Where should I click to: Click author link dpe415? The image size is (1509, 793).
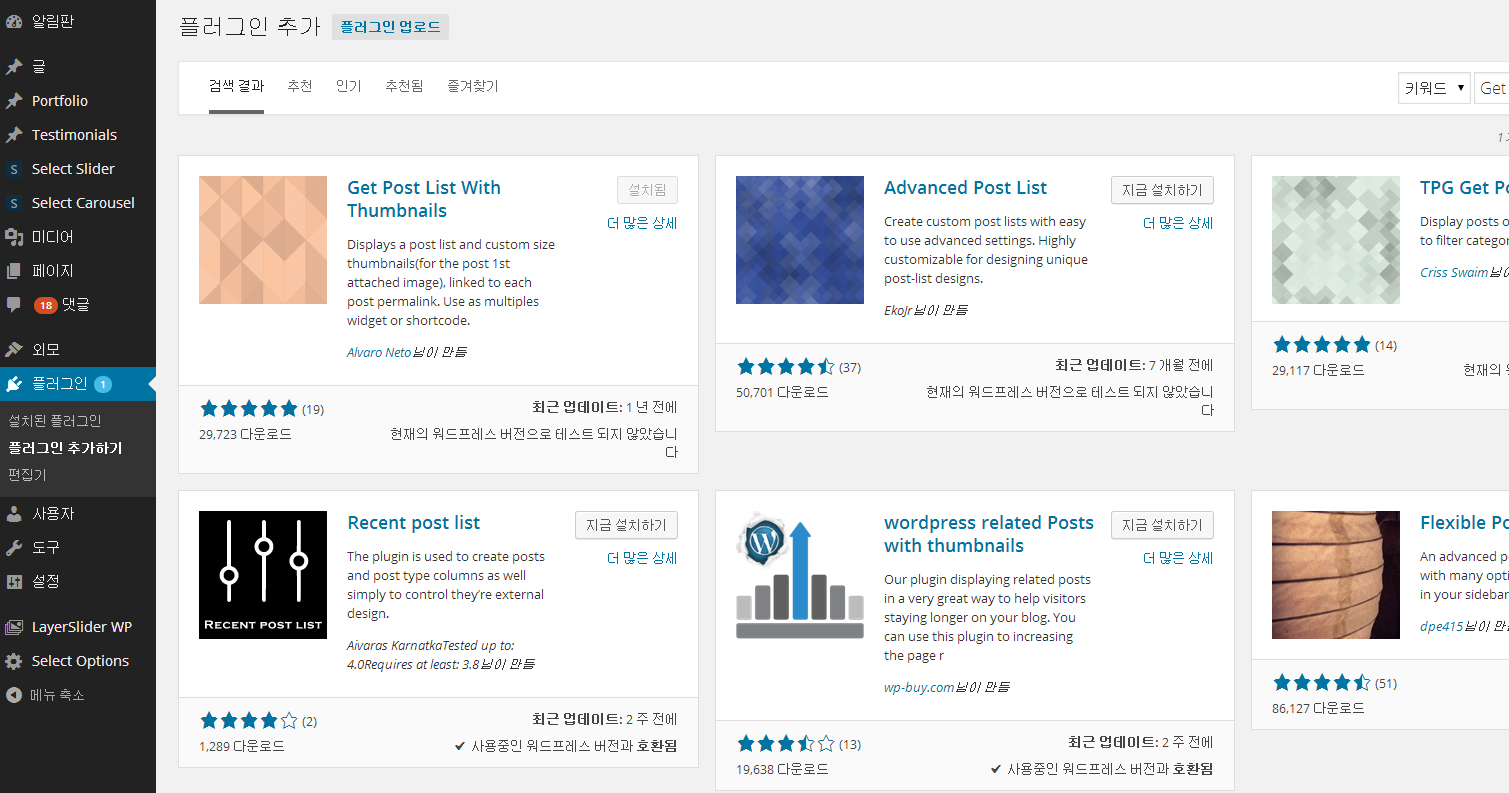point(1442,626)
